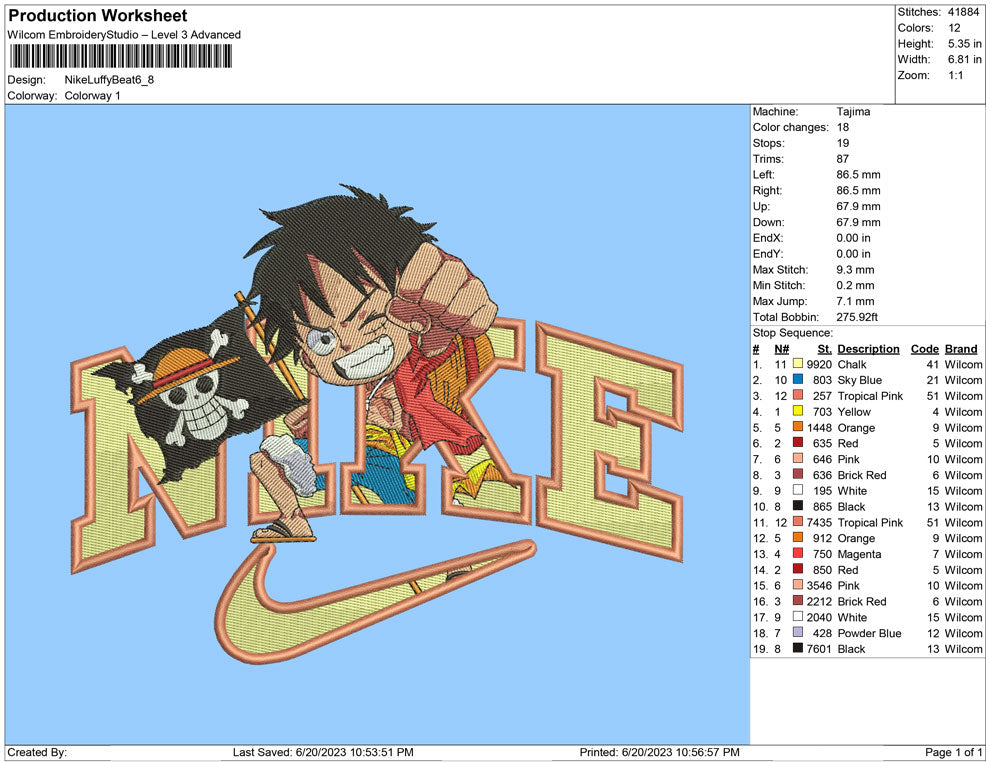Click the Page 1 of 1 indicator
The width and height of the screenshot is (990, 762).
tap(953, 752)
